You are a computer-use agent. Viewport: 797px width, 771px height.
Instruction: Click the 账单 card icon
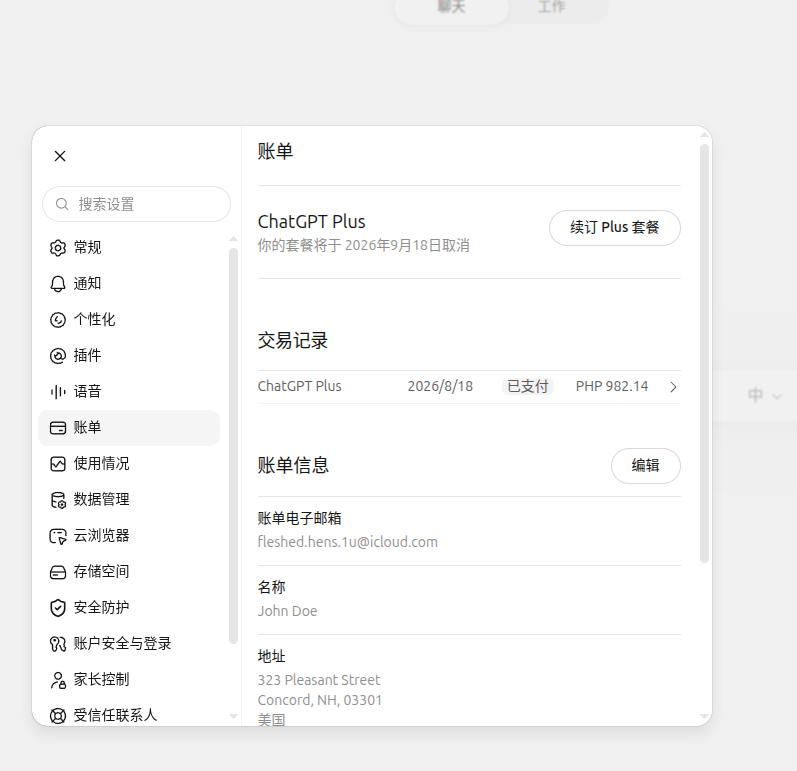click(x=58, y=428)
